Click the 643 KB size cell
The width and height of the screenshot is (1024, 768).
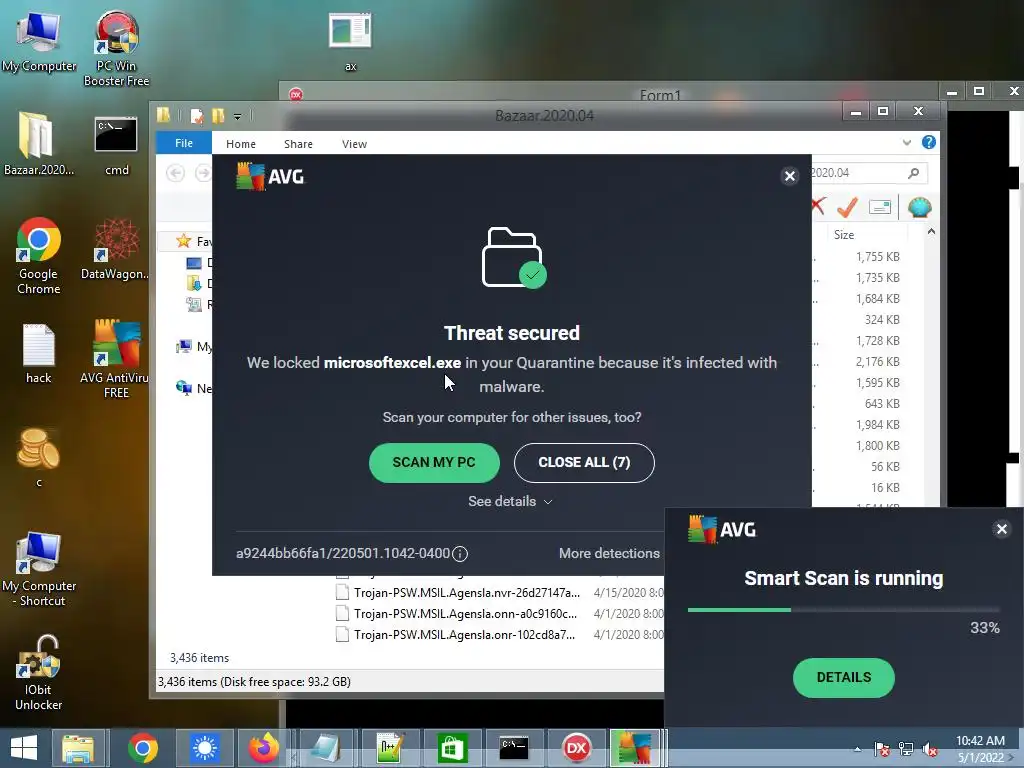882,404
